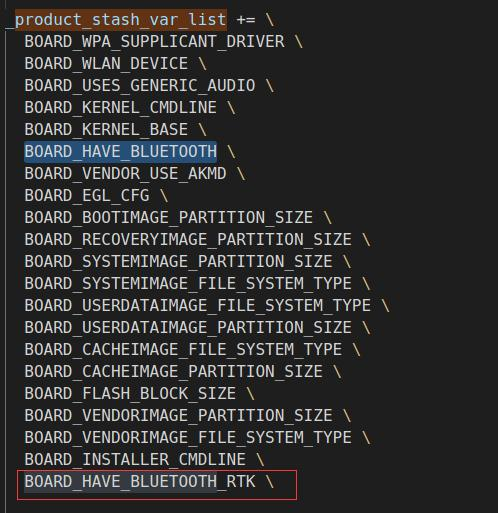Click the BOARD_USERDATAIMAGE_PARTITION_SIZE line
The width and height of the screenshot is (498, 513).
click(188, 328)
